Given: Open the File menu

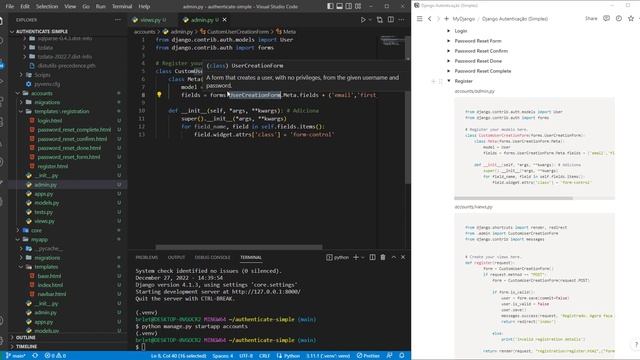Looking at the screenshot, I should [10, 6].
